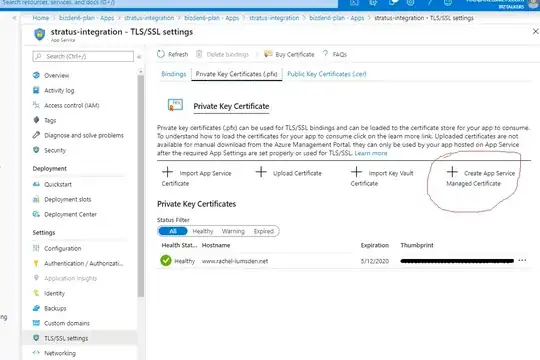Open Overview in the sidebar

coord(56,75)
